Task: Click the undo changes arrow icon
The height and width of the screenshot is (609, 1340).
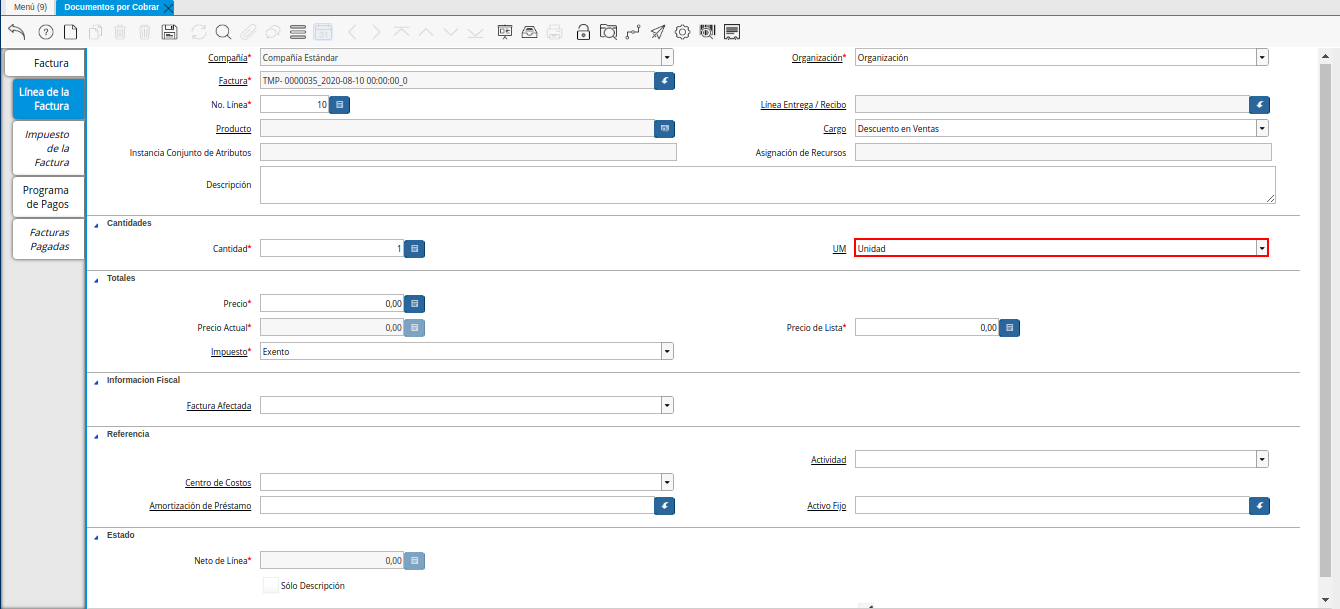Action: coord(16,32)
